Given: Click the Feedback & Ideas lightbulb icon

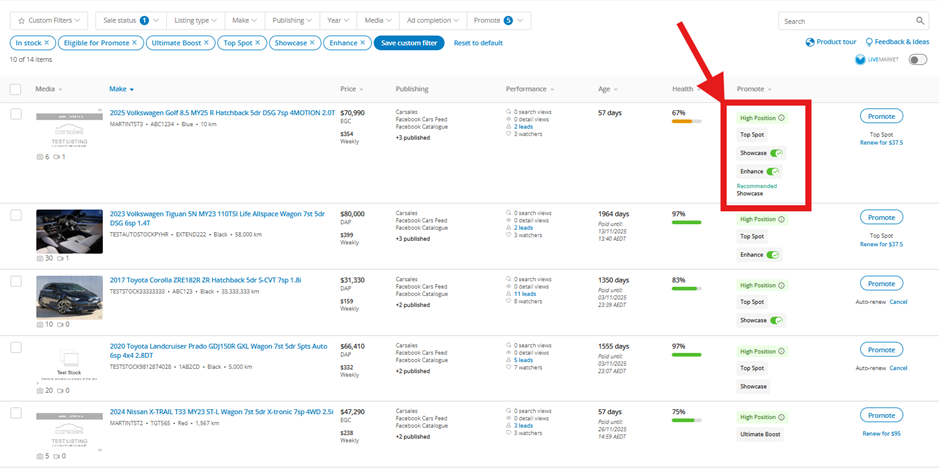Looking at the screenshot, I should 870,42.
